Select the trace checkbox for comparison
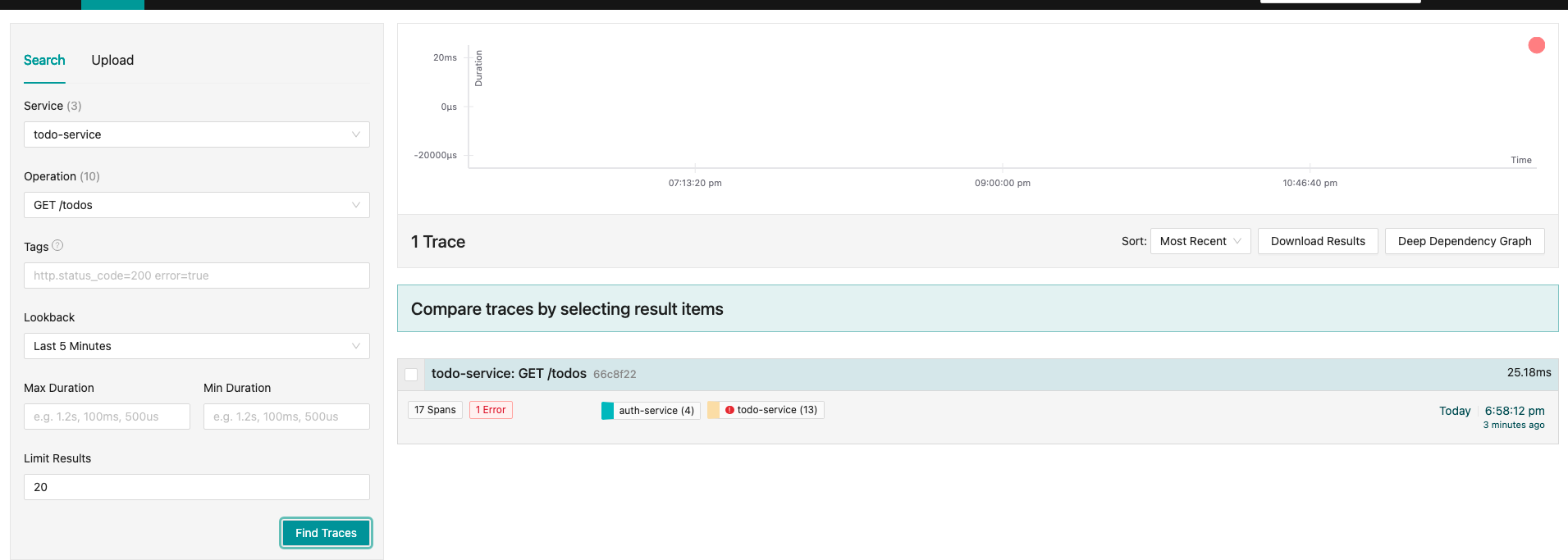This screenshot has height=560, width=1568. (411, 375)
